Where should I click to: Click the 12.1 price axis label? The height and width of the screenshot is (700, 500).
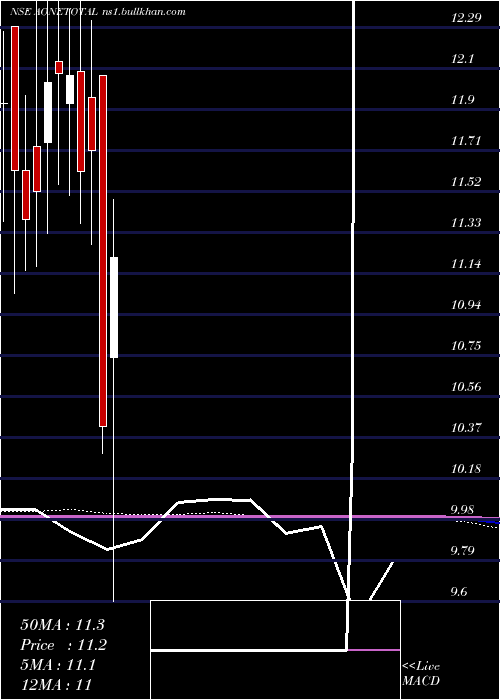click(462, 59)
